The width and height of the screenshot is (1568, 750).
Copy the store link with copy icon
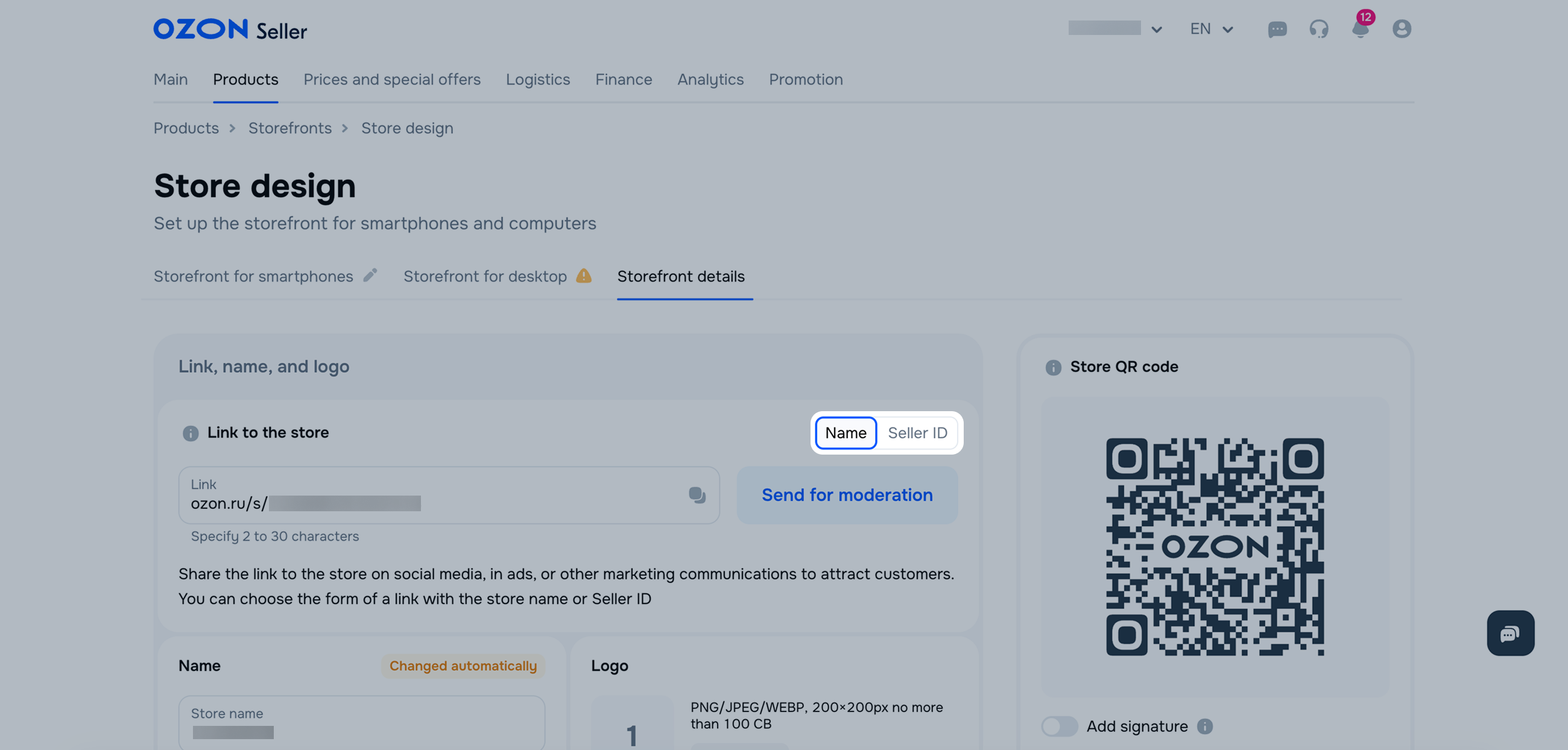pyautogui.click(x=697, y=495)
